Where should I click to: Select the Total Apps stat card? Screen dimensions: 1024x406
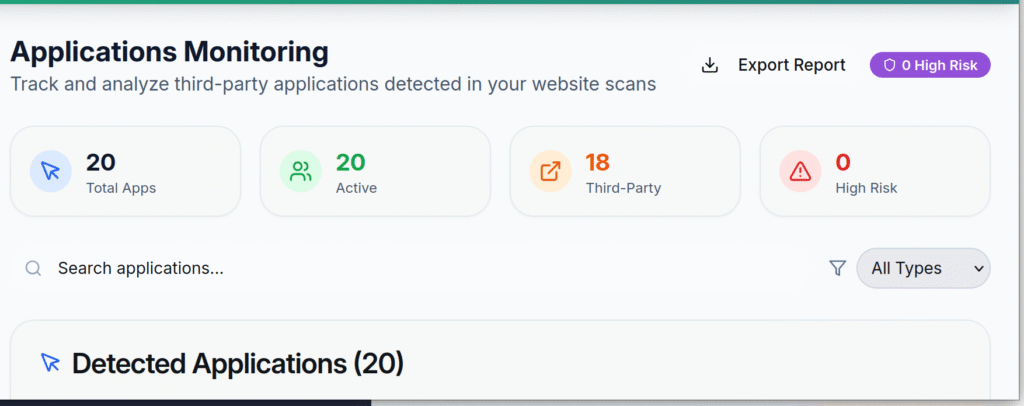point(125,171)
